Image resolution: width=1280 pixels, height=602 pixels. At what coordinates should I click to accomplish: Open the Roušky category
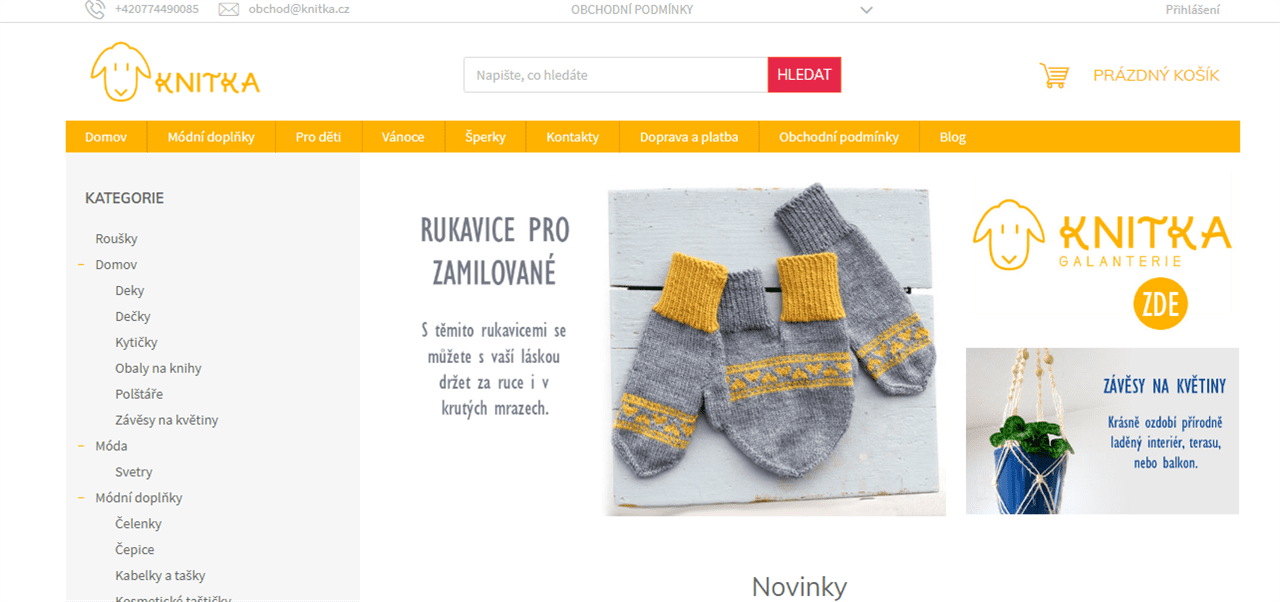[x=116, y=239]
